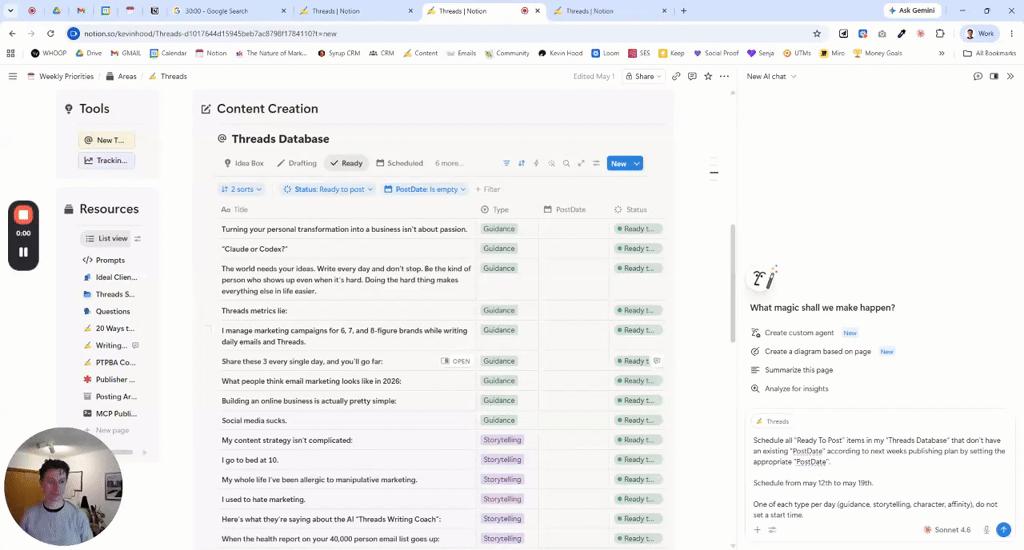
Task: Switch to the Scheduled tab
Action: click(x=400, y=163)
